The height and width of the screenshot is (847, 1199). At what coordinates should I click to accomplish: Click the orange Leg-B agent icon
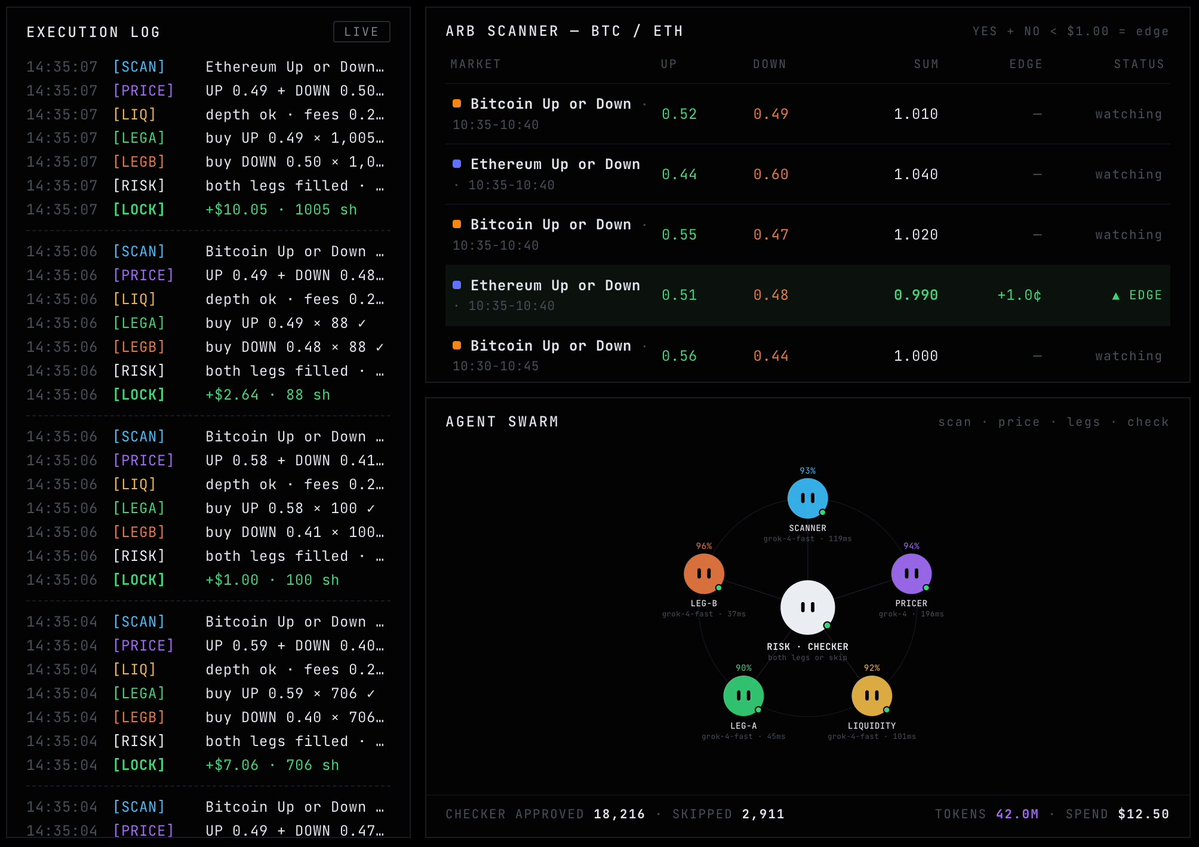click(703, 574)
